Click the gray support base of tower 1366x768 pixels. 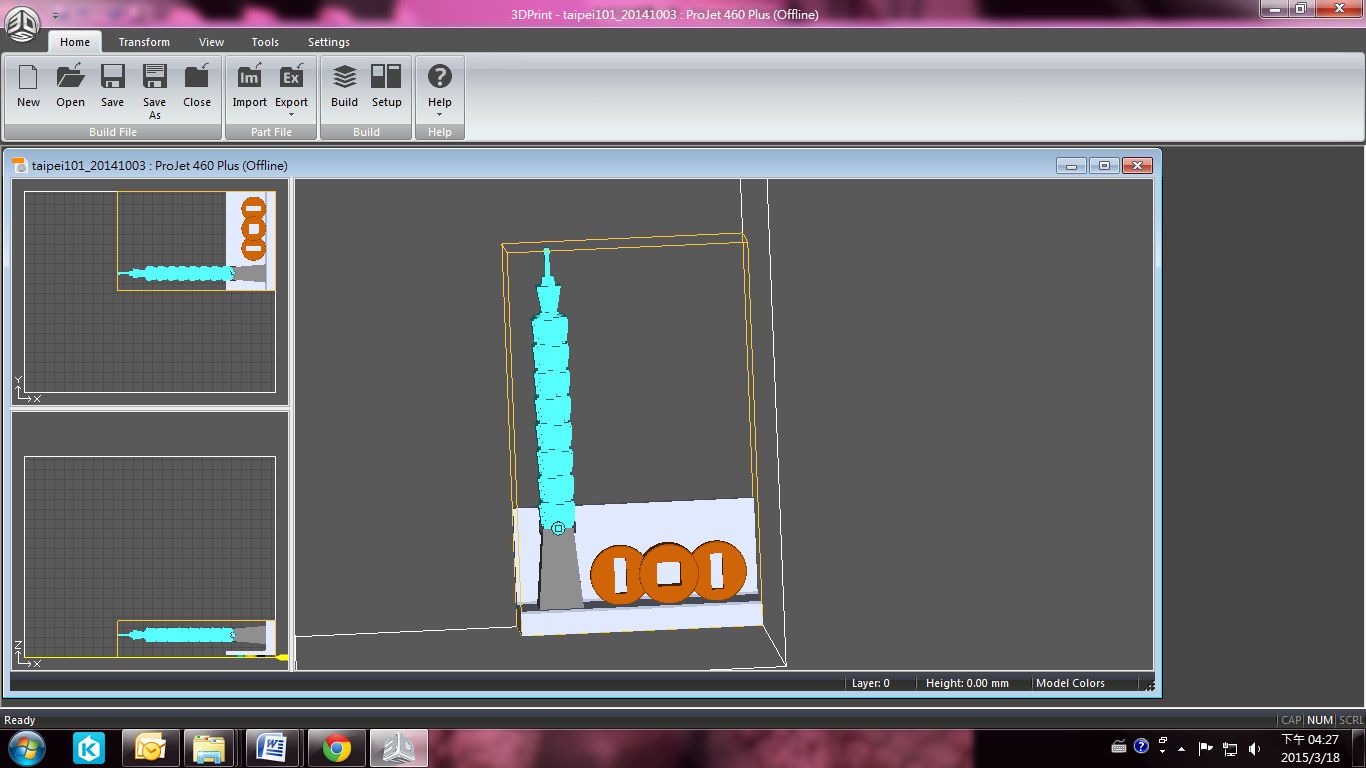[x=560, y=570]
